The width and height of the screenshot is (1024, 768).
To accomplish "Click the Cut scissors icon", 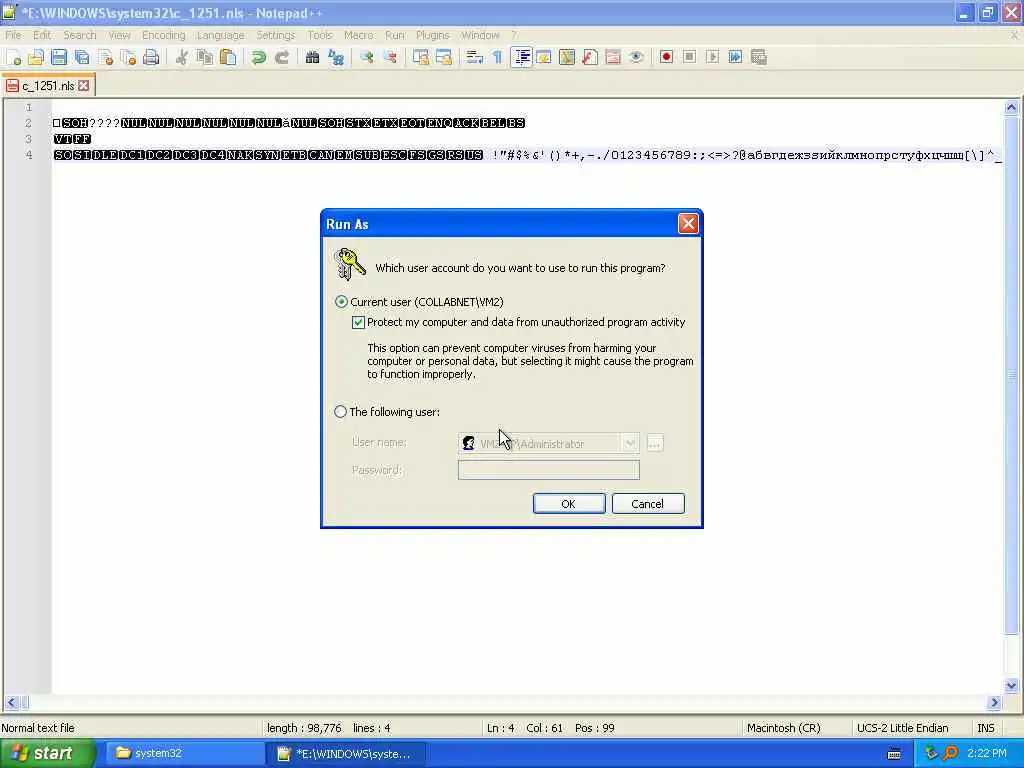I will (x=182, y=57).
